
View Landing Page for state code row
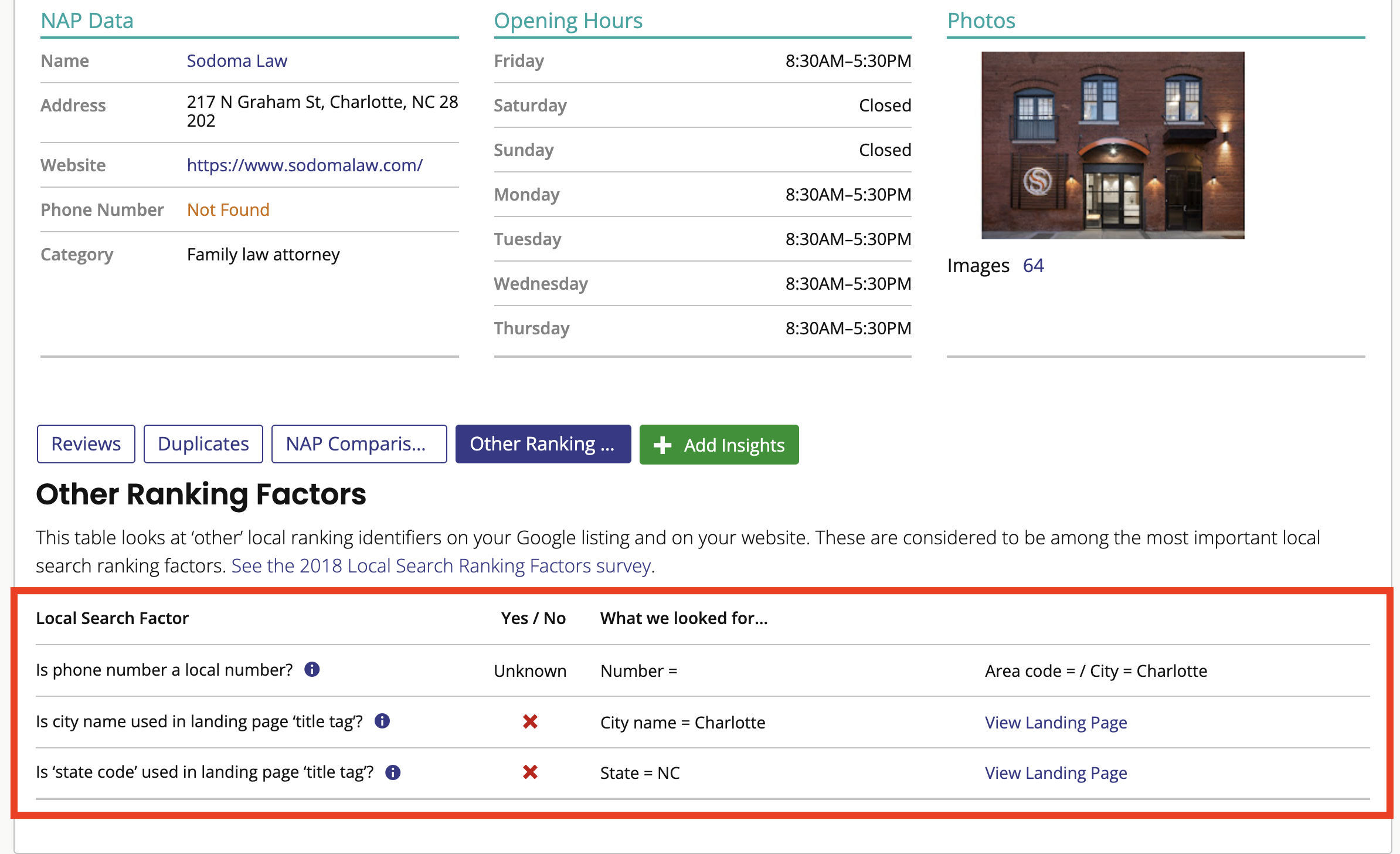point(1056,773)
